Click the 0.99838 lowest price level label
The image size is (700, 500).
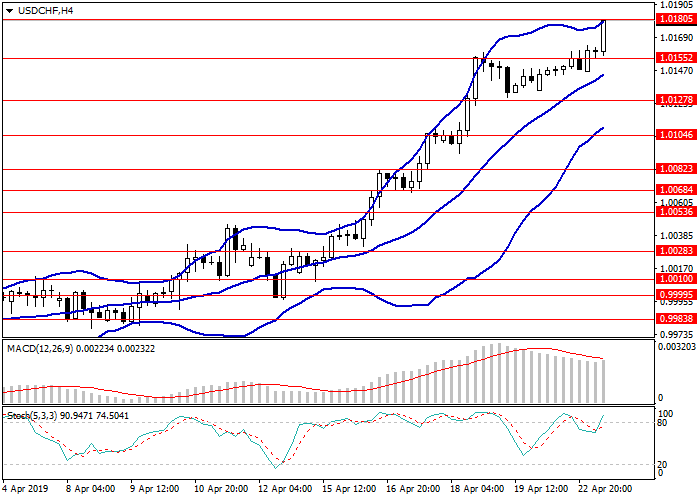[x=677, y=319]
